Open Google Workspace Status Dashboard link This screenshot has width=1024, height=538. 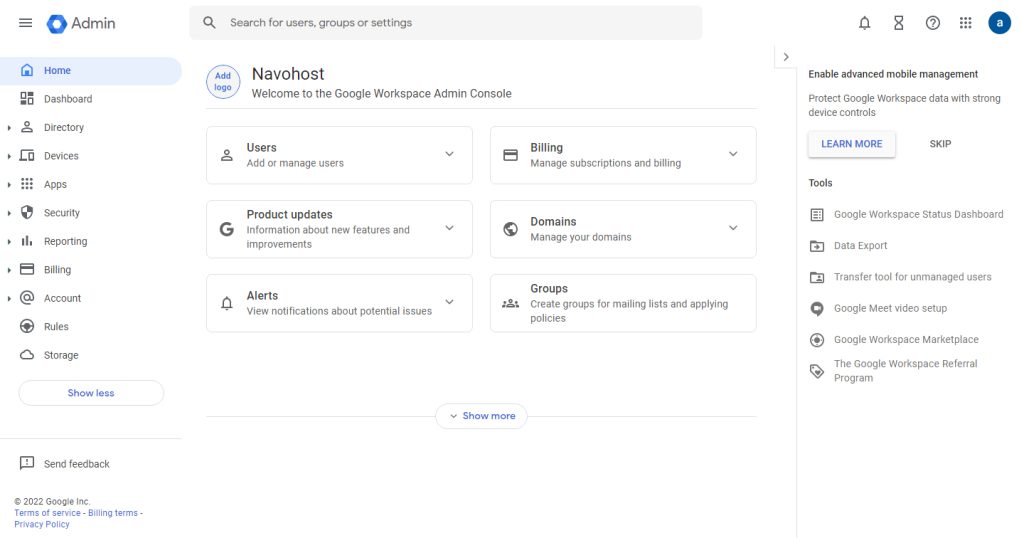coord(918,214)
